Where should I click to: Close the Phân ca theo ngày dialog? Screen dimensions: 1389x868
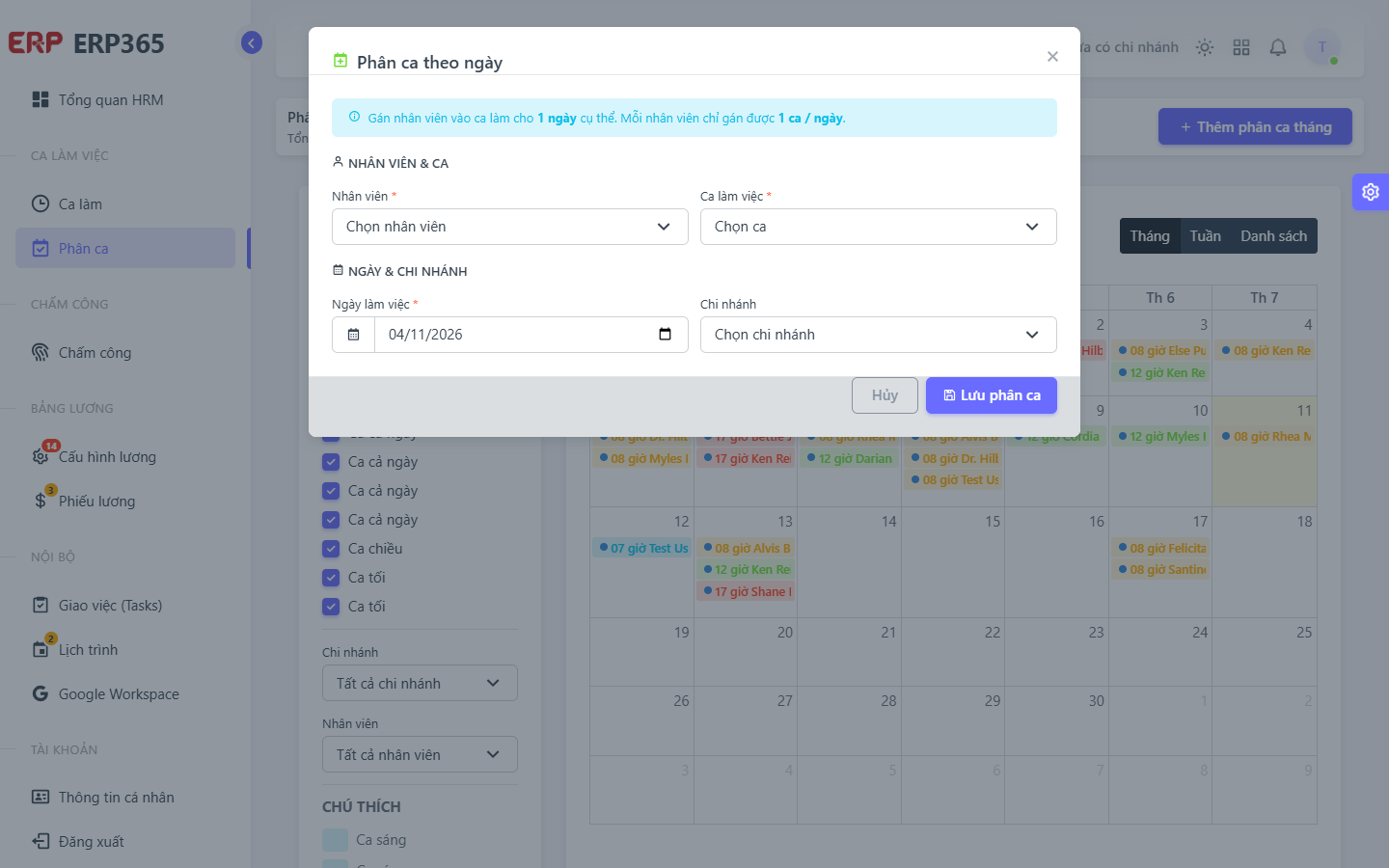point(1052,57)
